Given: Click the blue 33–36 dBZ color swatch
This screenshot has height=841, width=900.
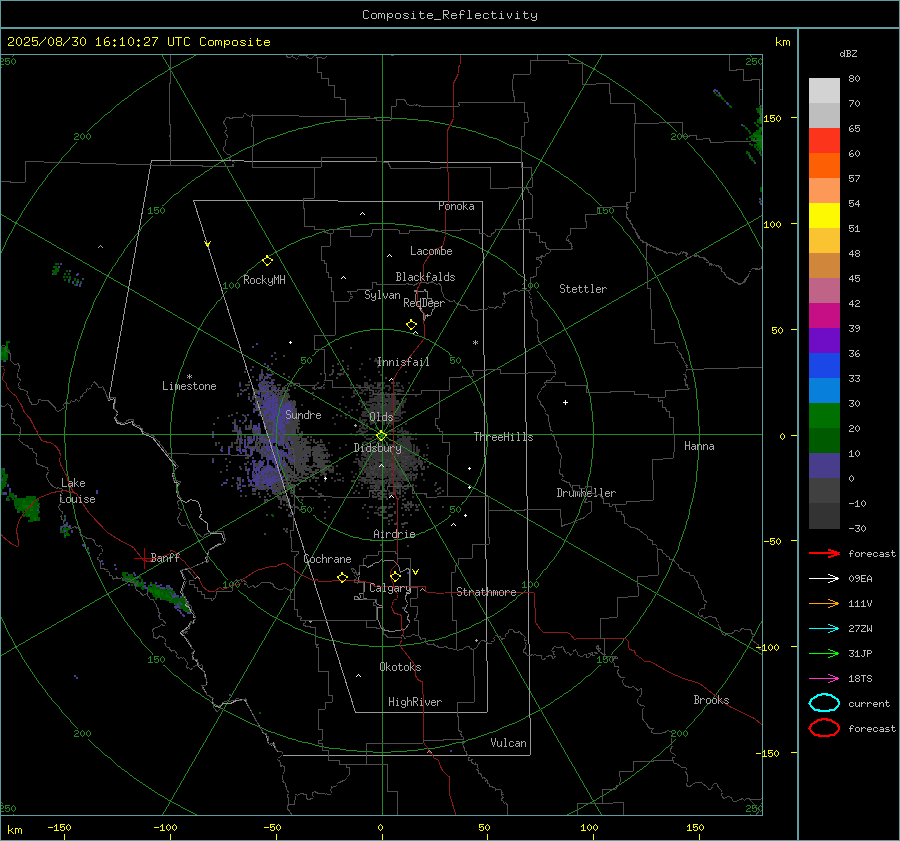Looking at the screenshot, I should point(824,366).
